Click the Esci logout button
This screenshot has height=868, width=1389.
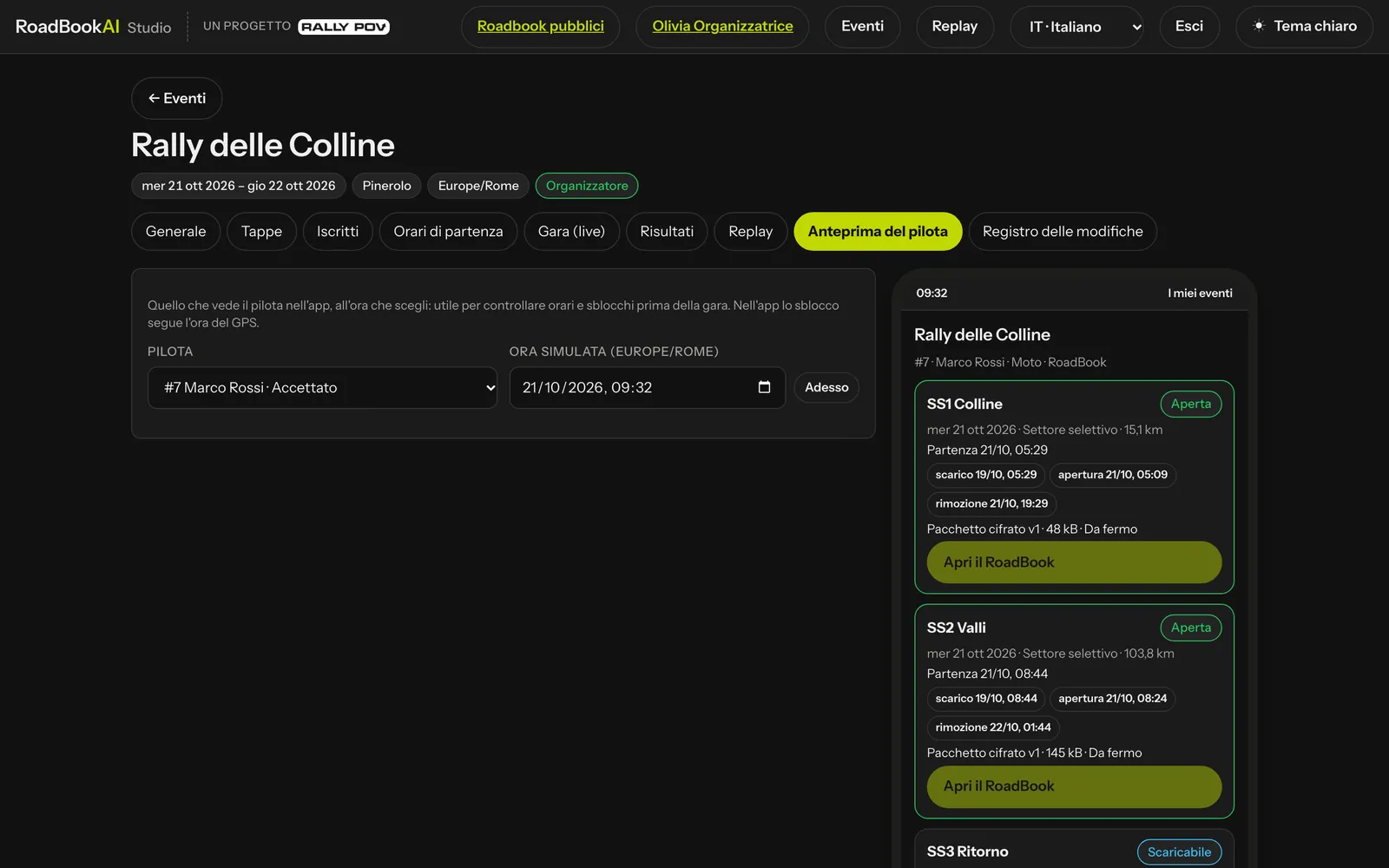[x=1189, y=27]
